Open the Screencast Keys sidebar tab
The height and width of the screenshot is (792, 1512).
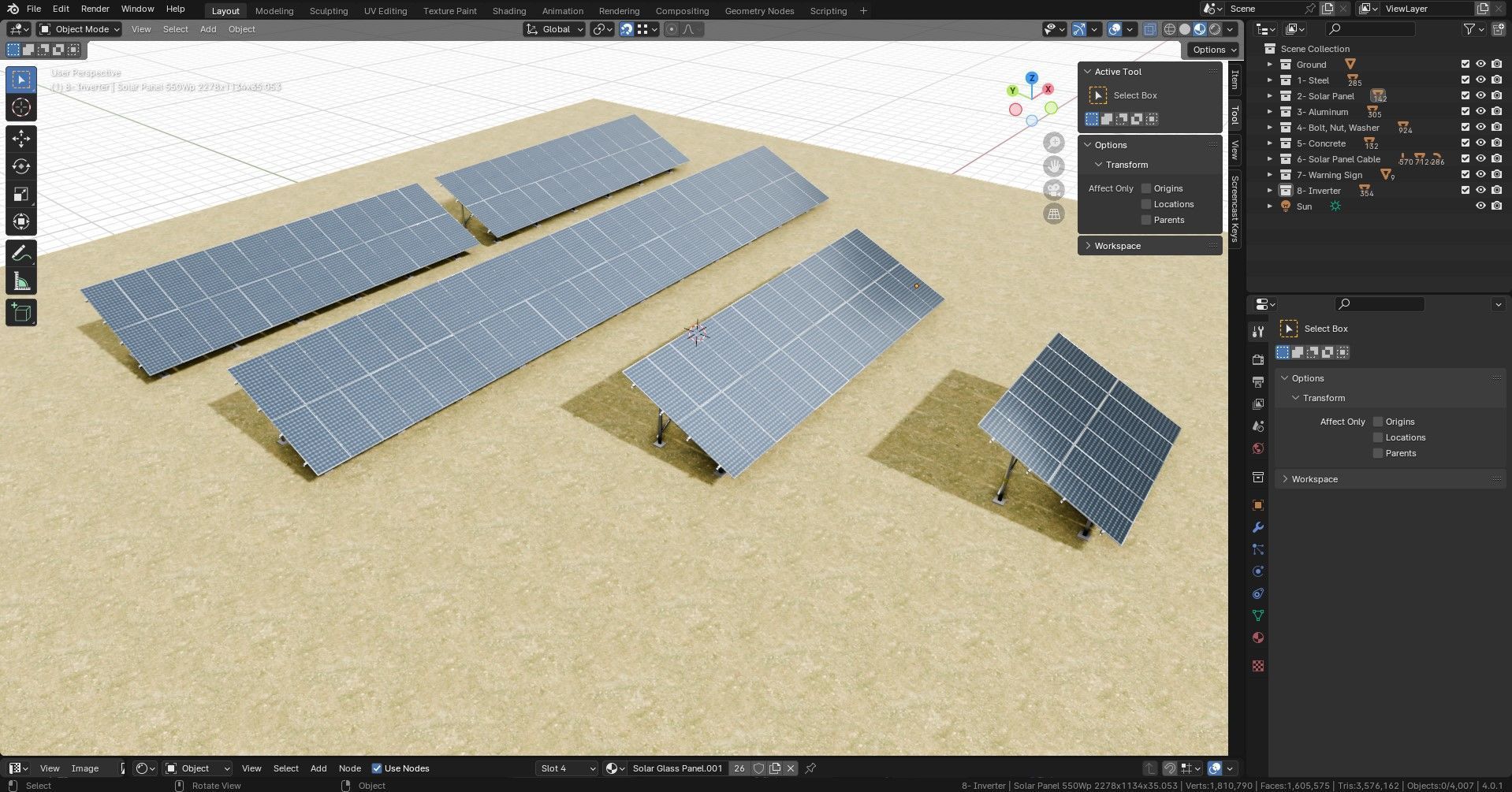tap(1235, 209)
